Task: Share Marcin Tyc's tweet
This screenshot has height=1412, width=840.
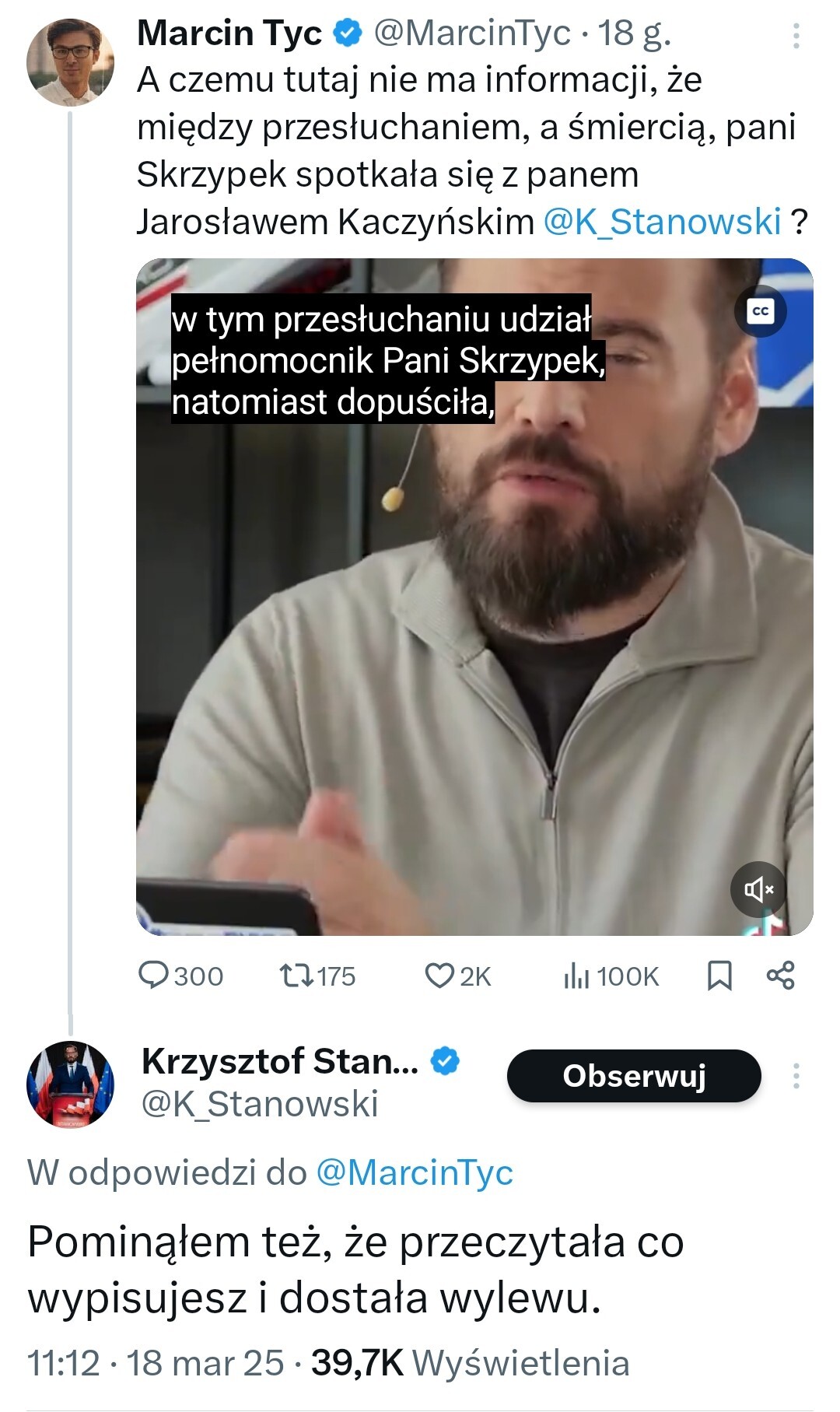Action: tap(780, 976)
